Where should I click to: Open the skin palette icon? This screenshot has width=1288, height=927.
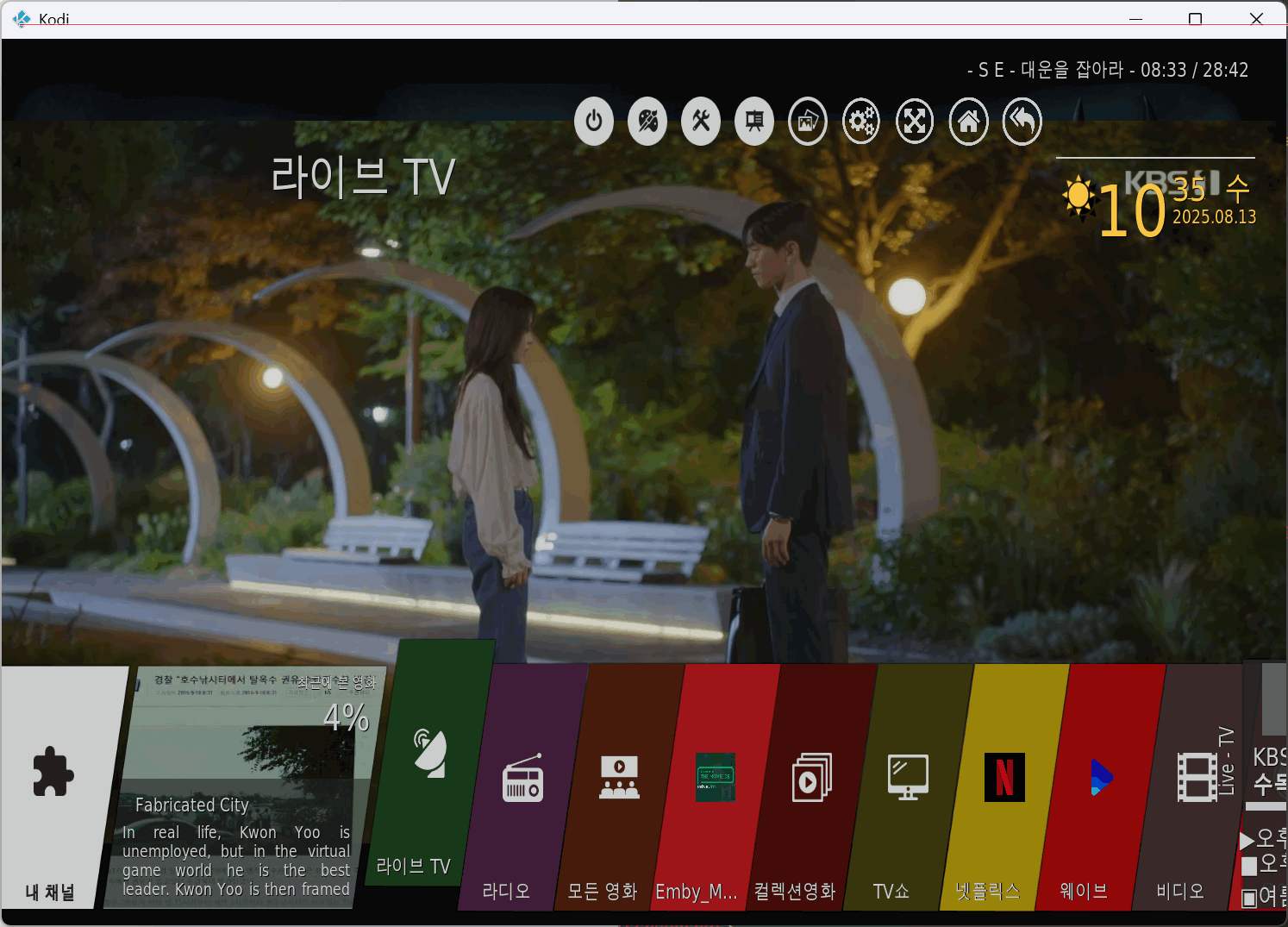[x=647, y=122]
